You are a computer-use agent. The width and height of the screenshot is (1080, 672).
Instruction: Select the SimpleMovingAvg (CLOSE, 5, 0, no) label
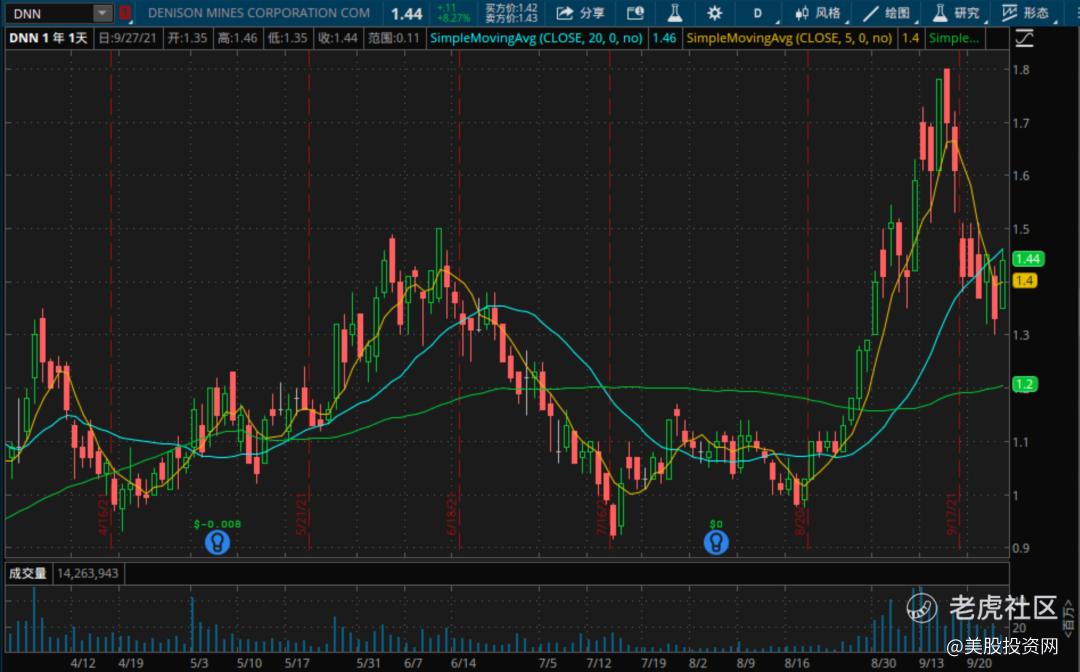click(x=789, y=38)
